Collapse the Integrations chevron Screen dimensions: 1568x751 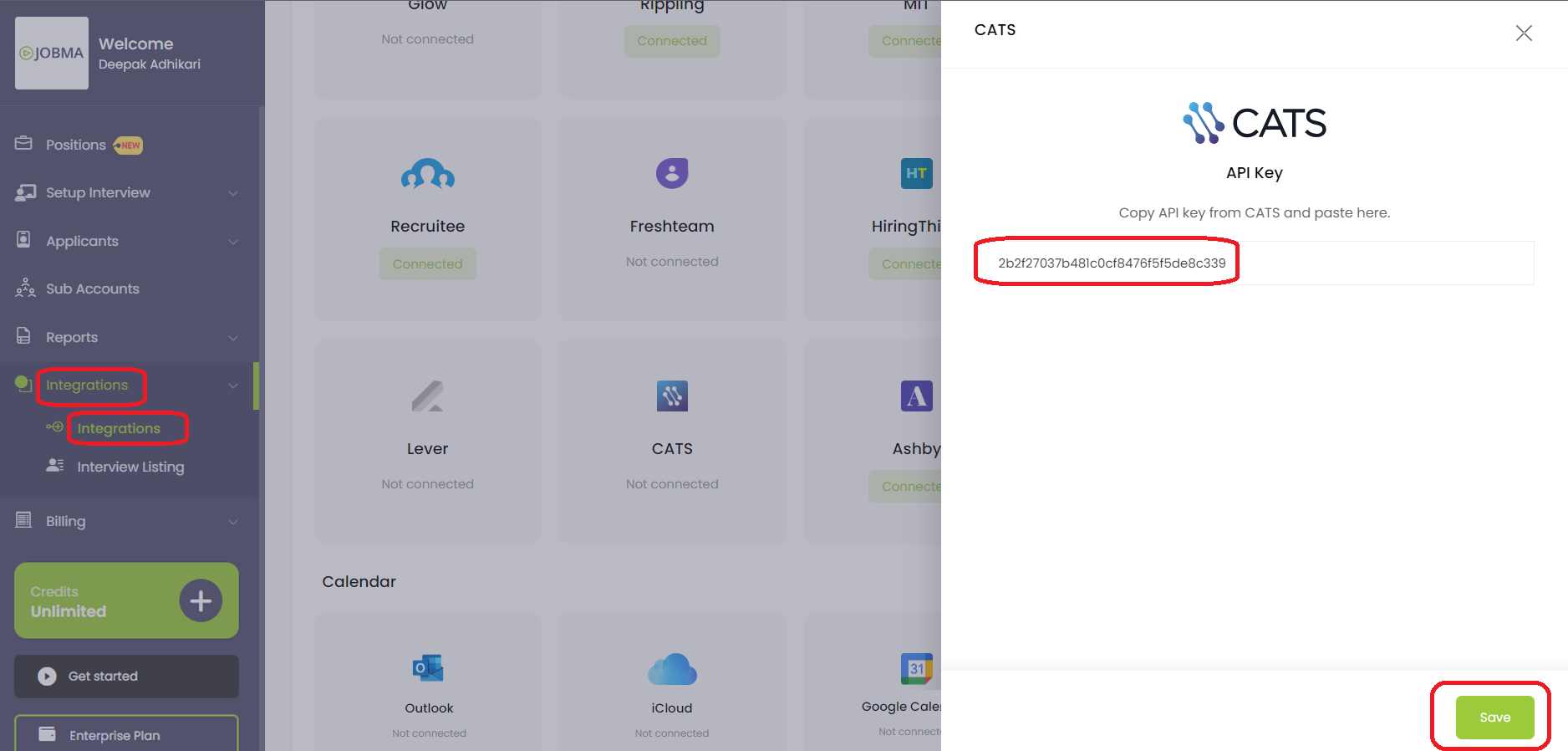click(x=233, y=386)
